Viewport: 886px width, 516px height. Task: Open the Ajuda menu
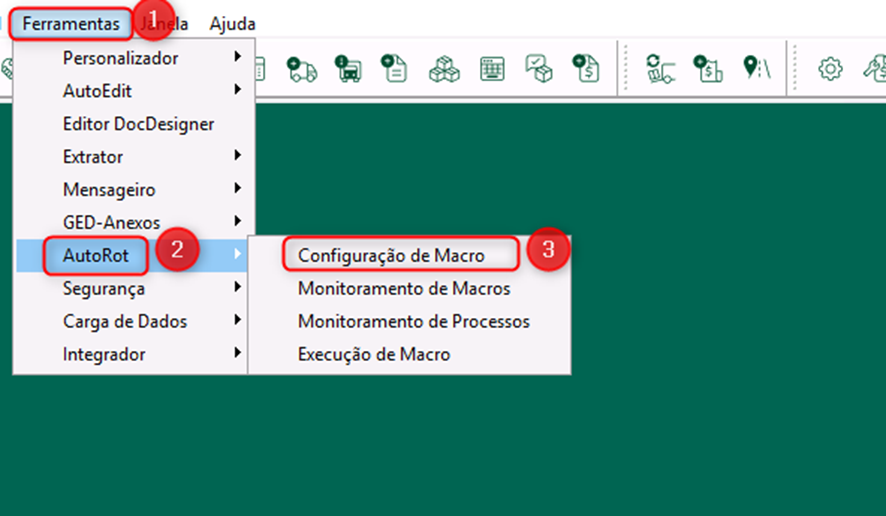tap(232, 24)
